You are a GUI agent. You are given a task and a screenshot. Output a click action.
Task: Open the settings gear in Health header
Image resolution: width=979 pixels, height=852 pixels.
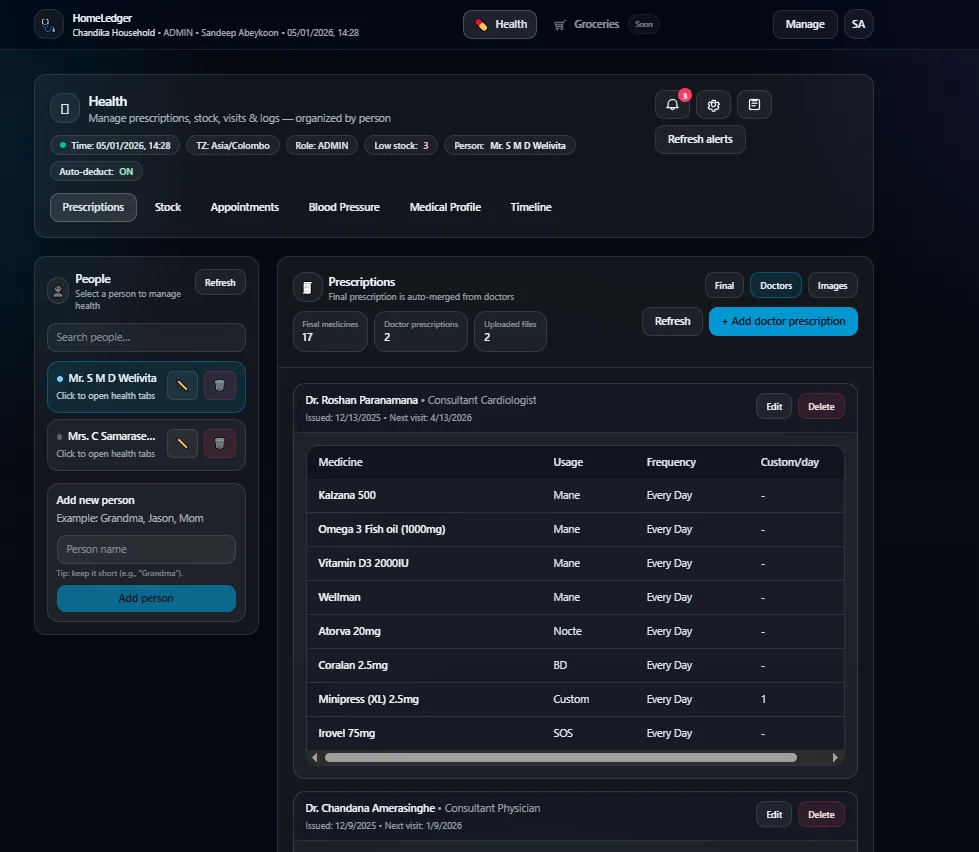[713, 105]
